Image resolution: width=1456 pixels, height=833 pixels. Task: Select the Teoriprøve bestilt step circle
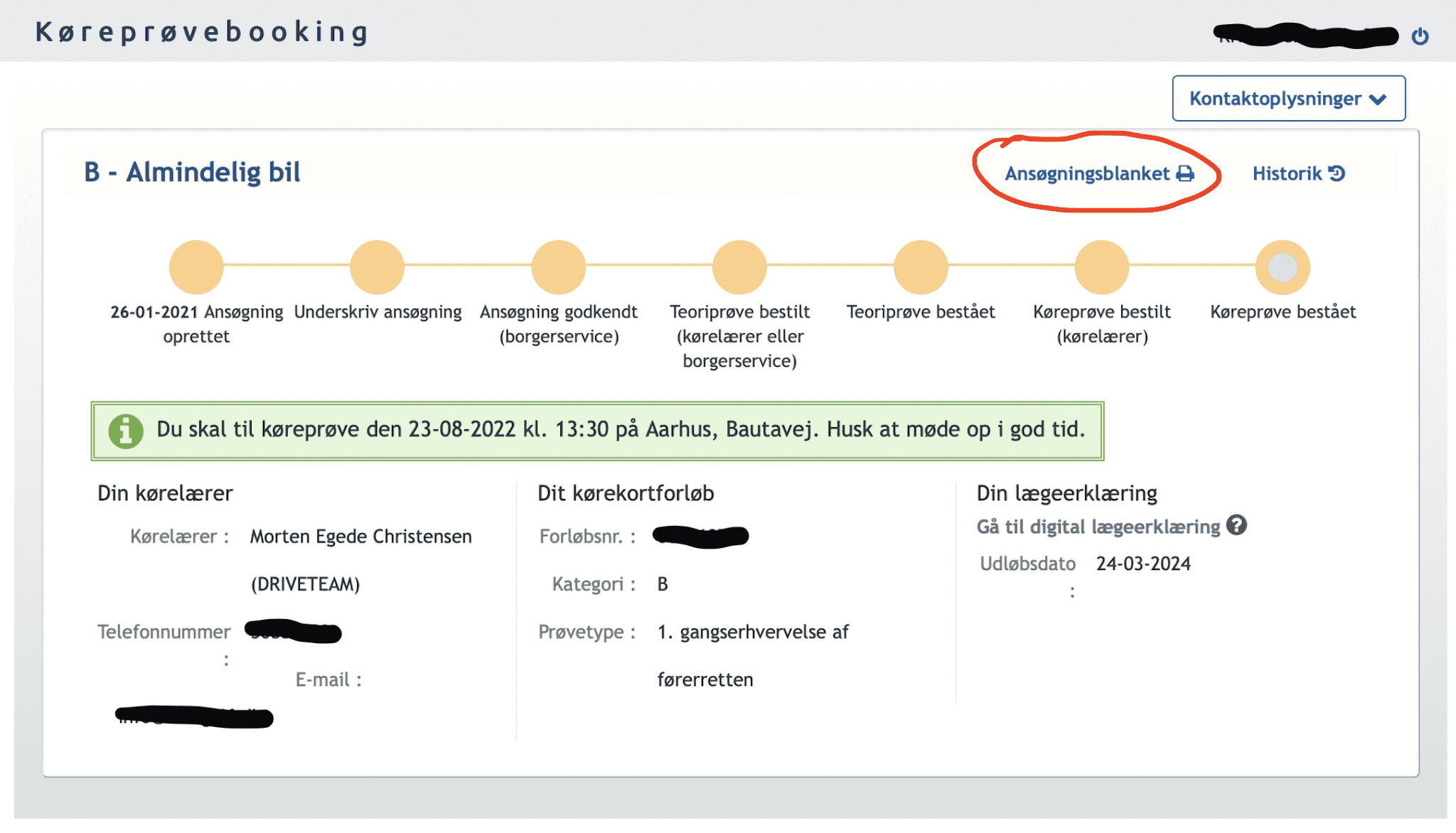tap(739, 267)
